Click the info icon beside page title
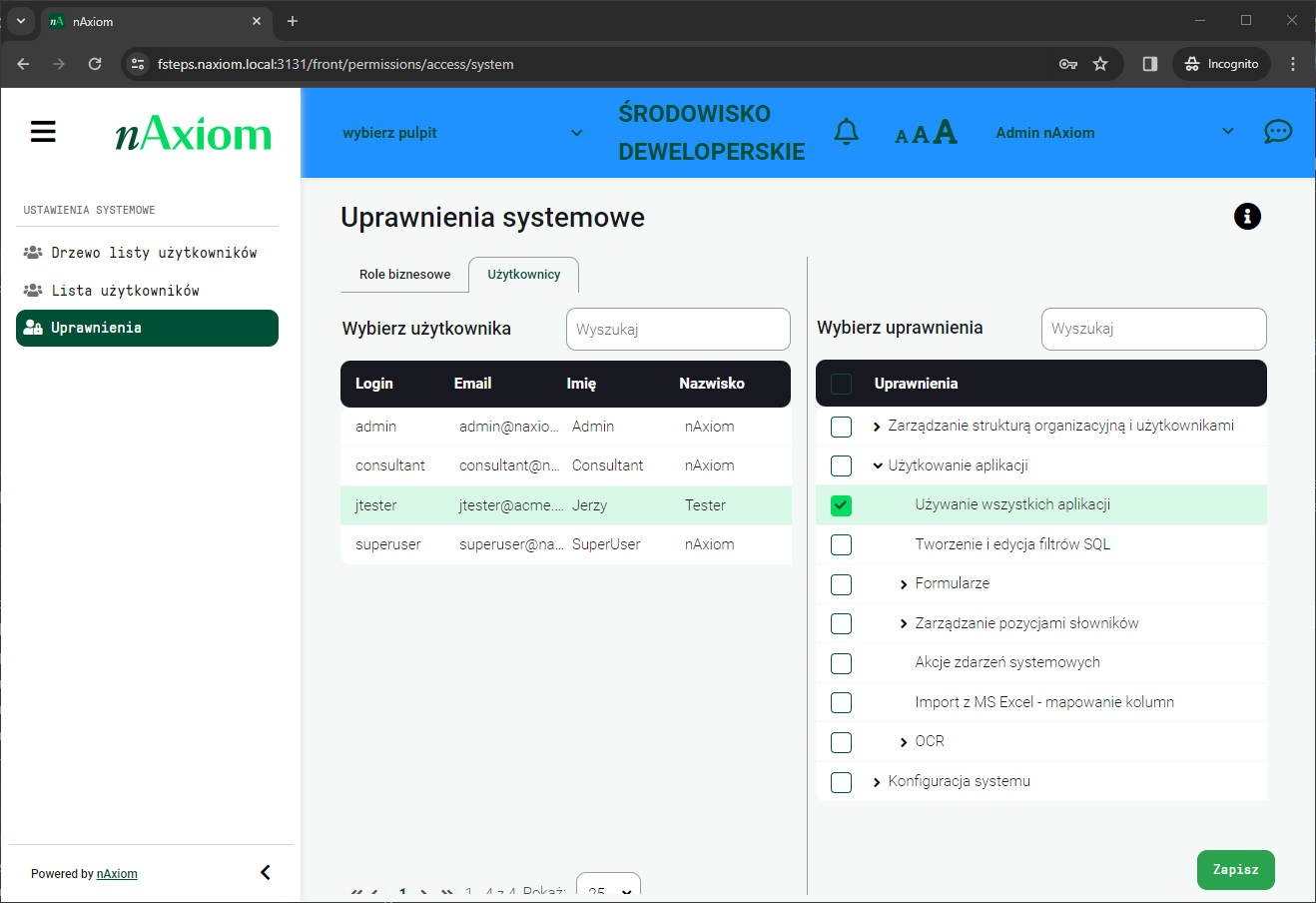Viewport: 1316px width, 903px height. click(x=1247, y=216)
